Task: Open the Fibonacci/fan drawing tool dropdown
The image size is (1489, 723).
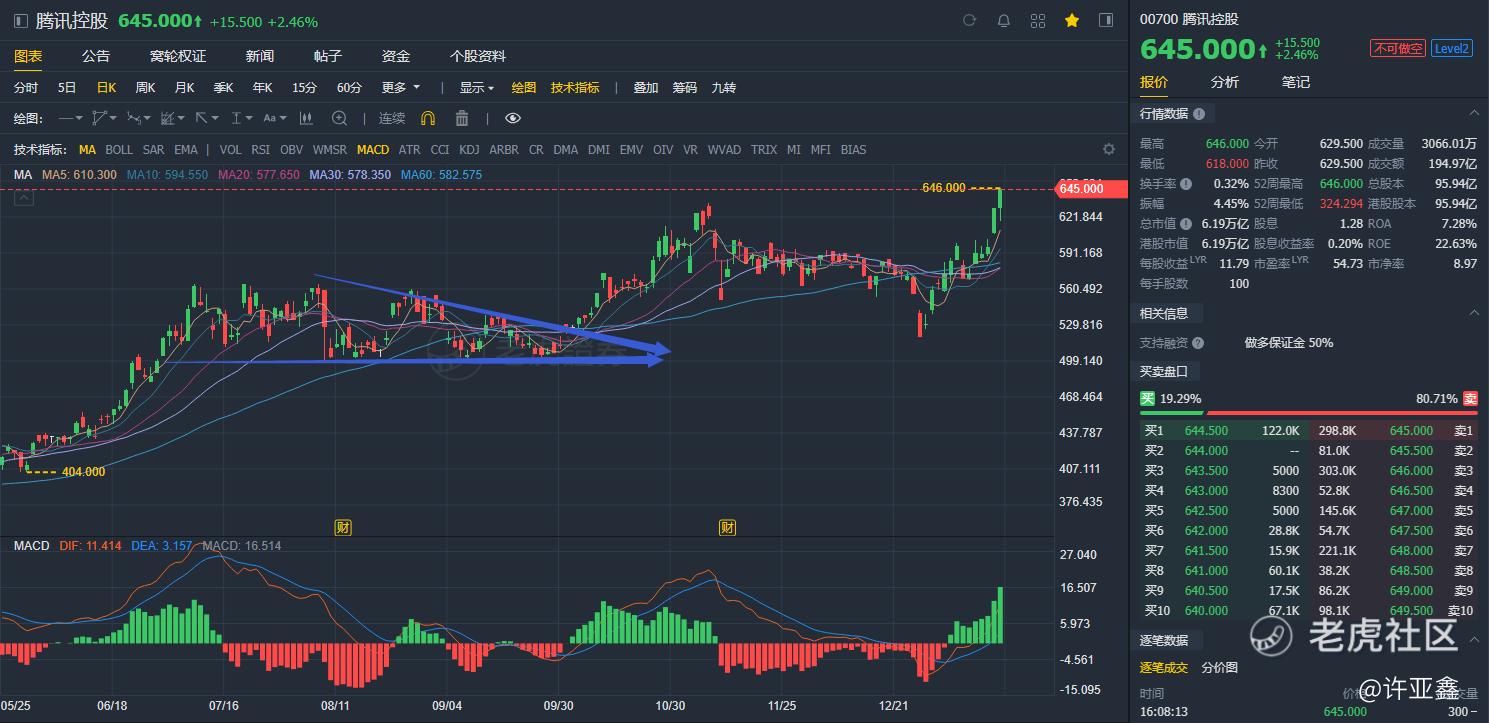Action: point(173,118)
